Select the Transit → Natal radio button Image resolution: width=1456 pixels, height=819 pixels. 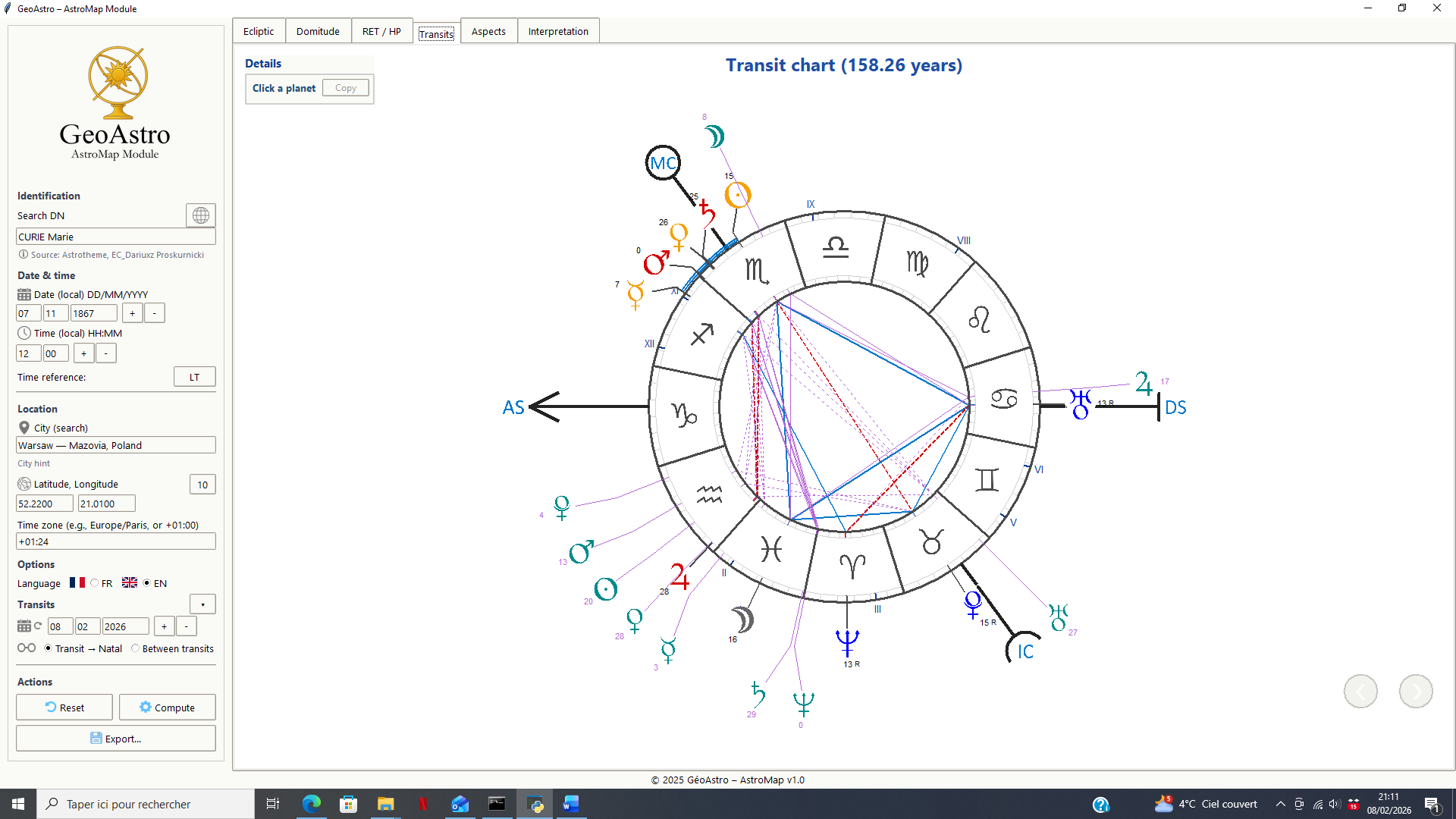(x=48, y=648)
